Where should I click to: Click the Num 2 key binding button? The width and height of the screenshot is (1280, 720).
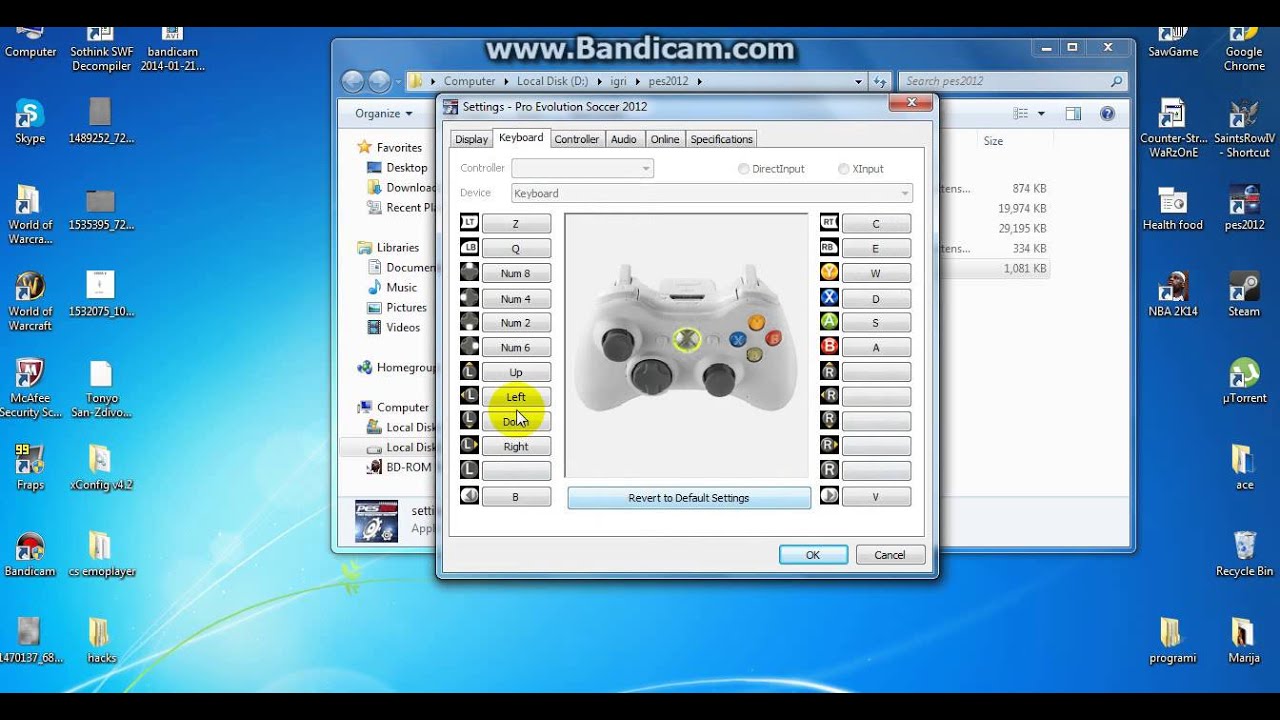pos(516,323)
